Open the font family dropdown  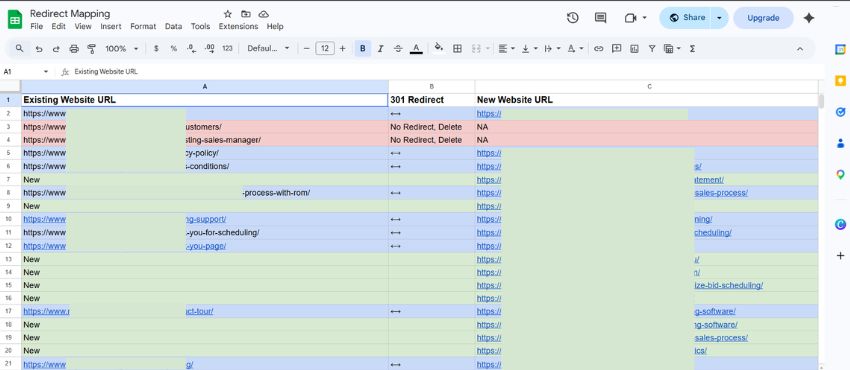[x=268, y=49]
